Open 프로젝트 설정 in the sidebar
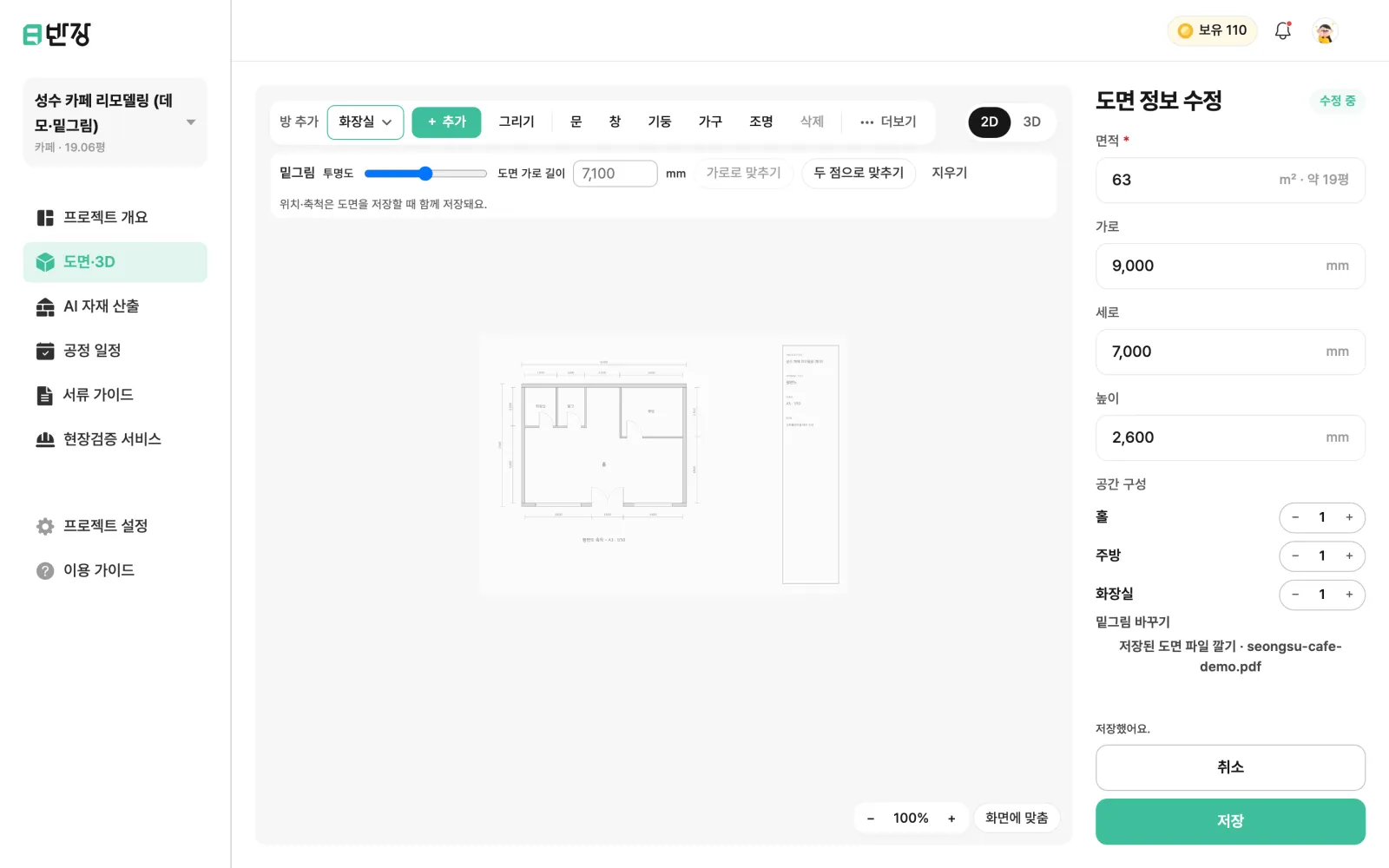This screenshot has height=868, width=1389. coord(115,526)
